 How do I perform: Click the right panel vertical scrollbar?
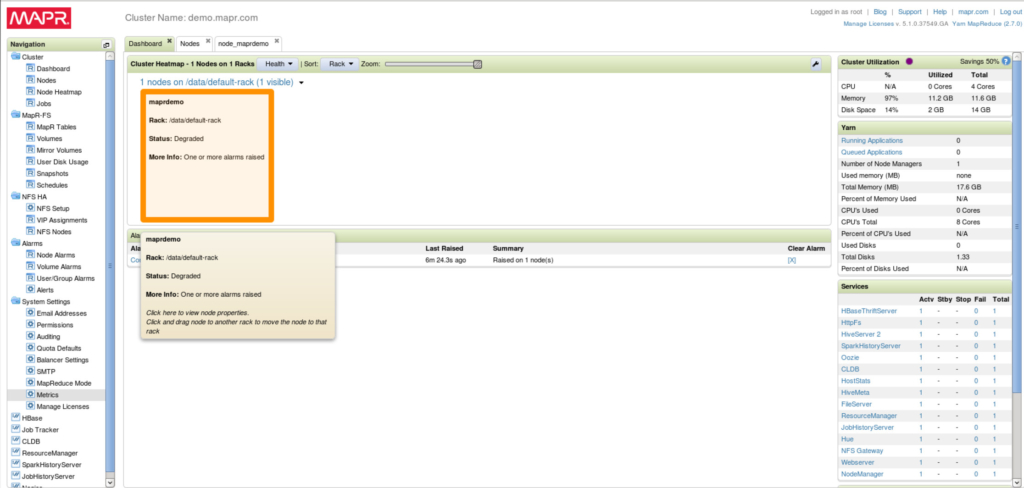pos(1017,226)
